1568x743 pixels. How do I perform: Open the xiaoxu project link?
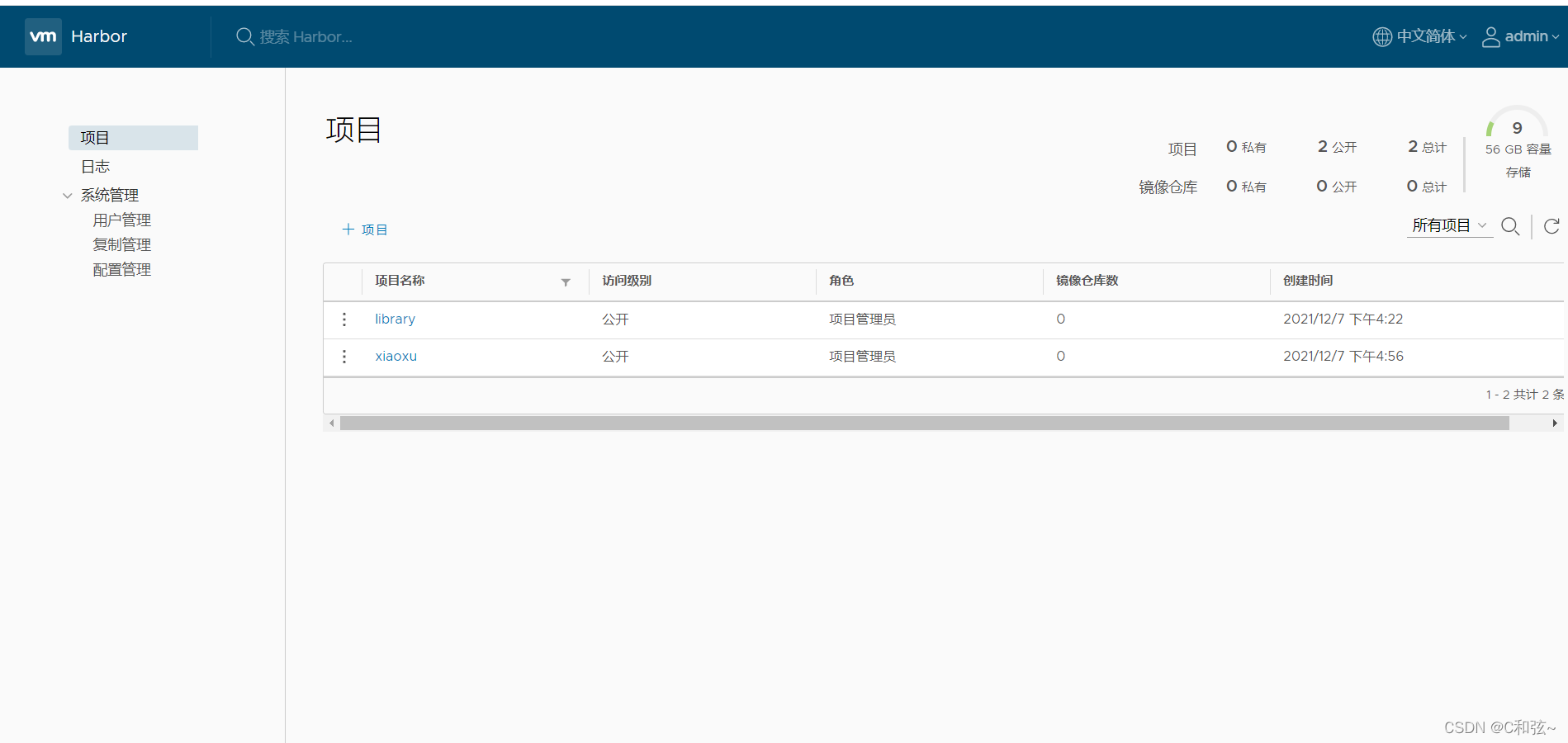click(396, 357)
